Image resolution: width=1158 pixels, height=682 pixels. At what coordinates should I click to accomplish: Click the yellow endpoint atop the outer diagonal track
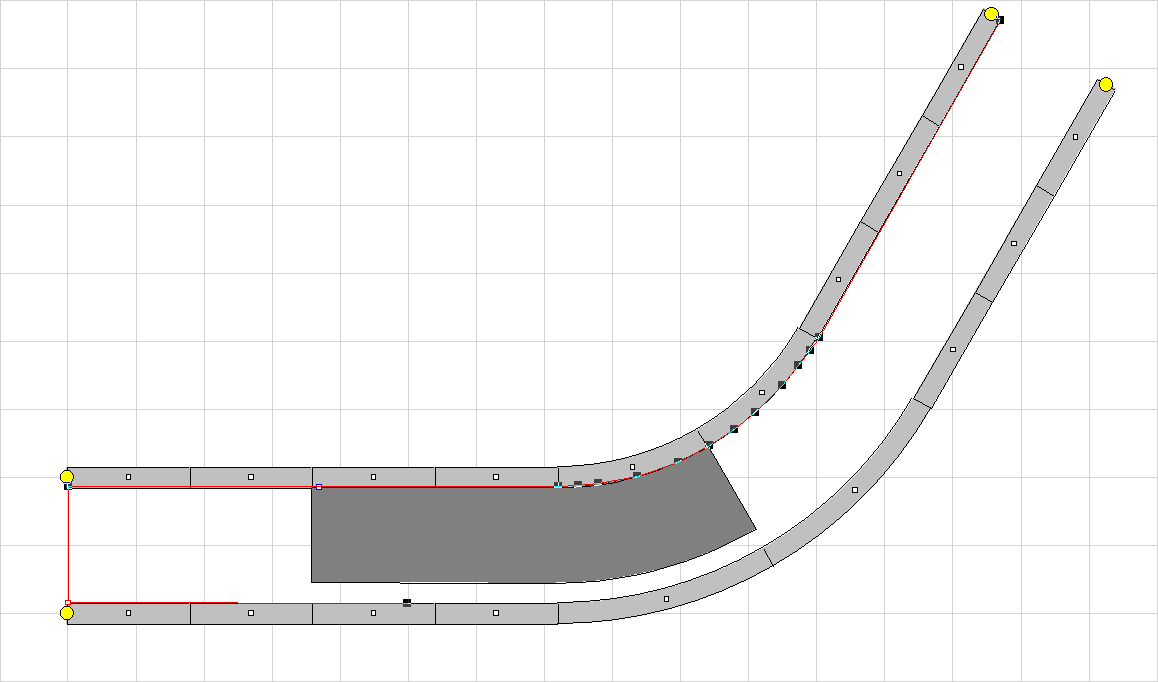1106,84
